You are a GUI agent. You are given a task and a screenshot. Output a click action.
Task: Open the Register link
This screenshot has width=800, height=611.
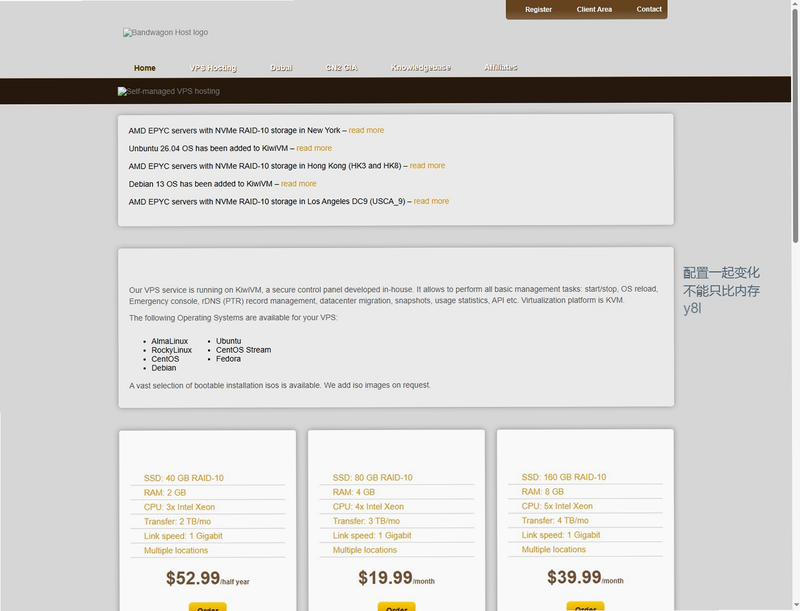point(538,9)
